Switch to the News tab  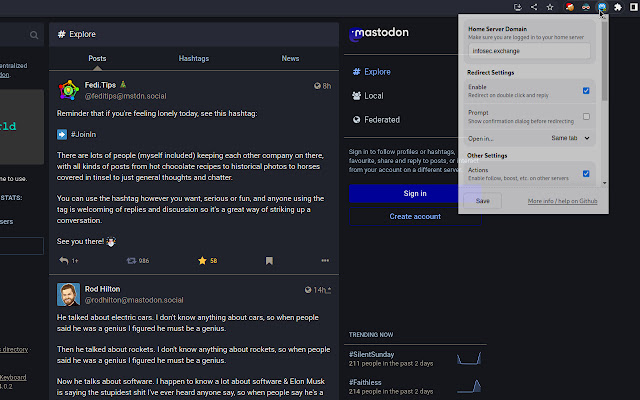point(290,59)
